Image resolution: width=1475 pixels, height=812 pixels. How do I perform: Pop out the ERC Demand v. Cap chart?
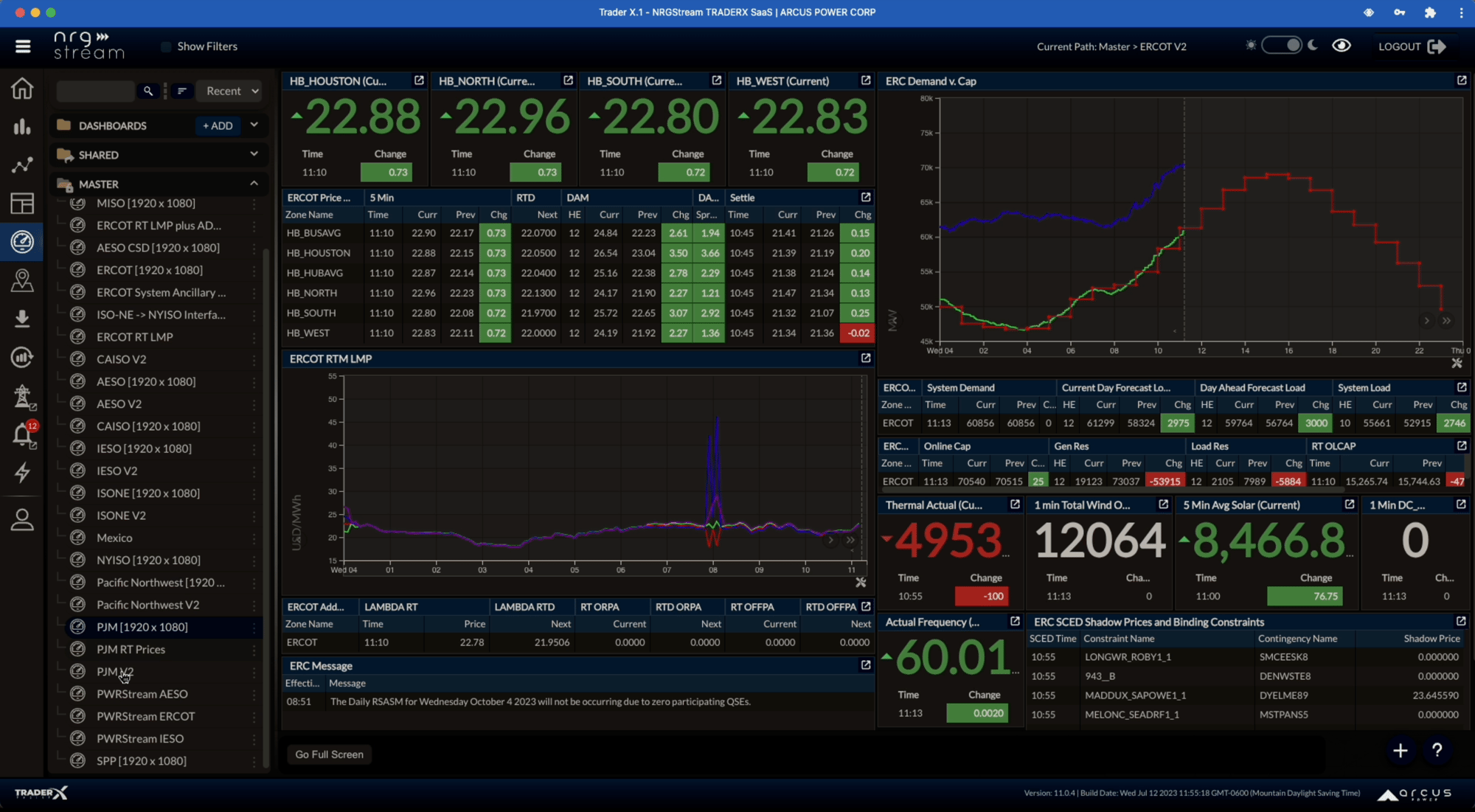[x=1462, y=80]
